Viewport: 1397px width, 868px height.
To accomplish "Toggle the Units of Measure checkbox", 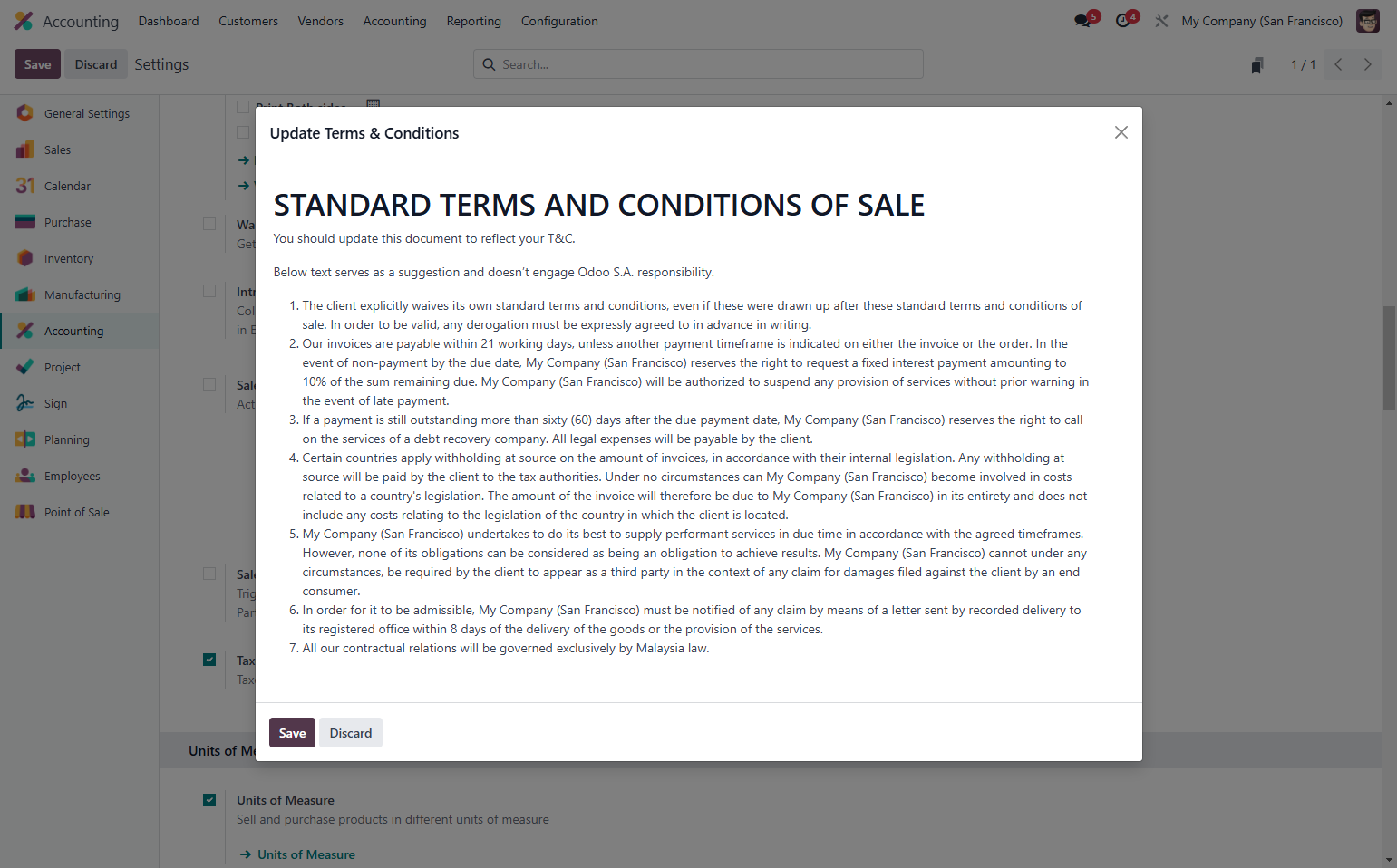I will tap(209, 800).
